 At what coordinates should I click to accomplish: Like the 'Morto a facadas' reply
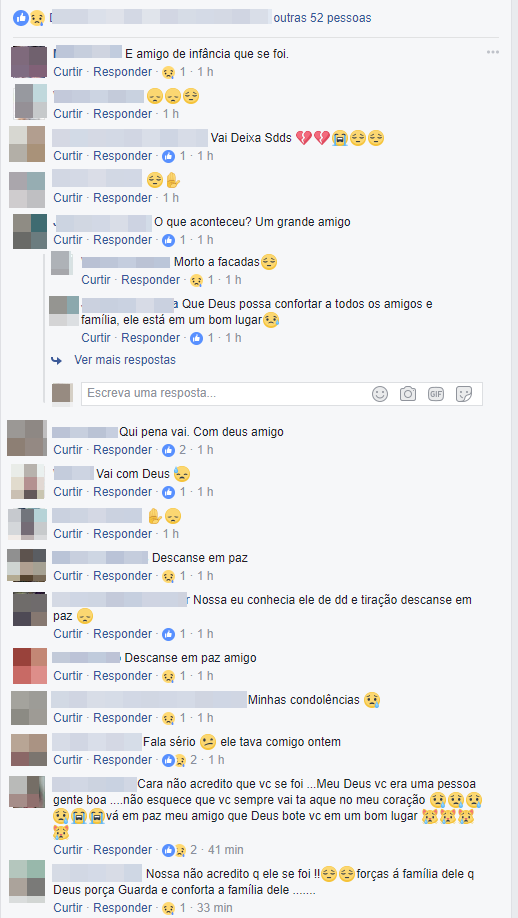point(96,280)
